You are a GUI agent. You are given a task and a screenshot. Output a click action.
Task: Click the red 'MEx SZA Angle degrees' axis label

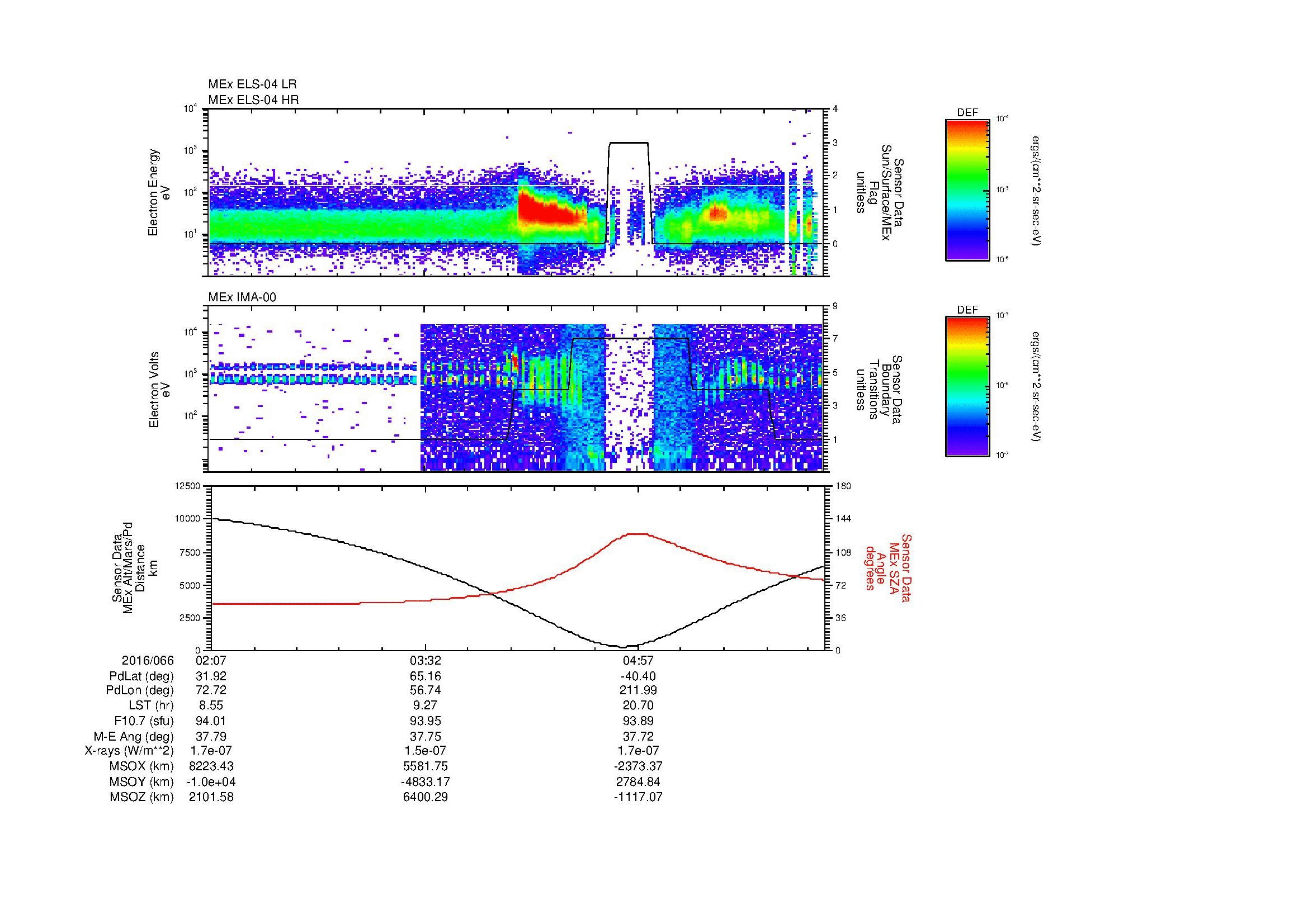887,567
